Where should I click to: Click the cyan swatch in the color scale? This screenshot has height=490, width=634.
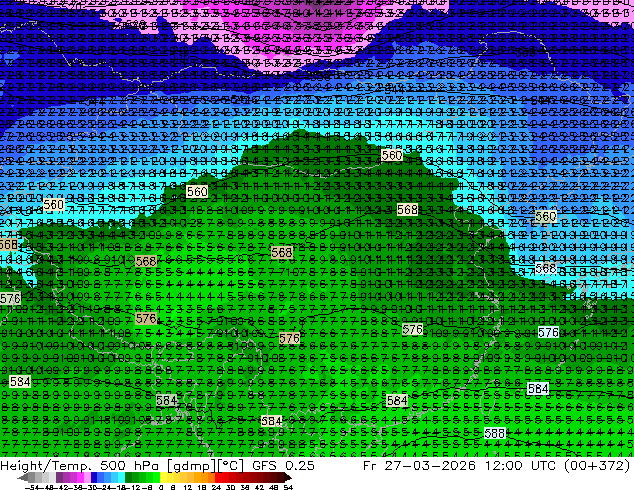(x=122, y=478)
